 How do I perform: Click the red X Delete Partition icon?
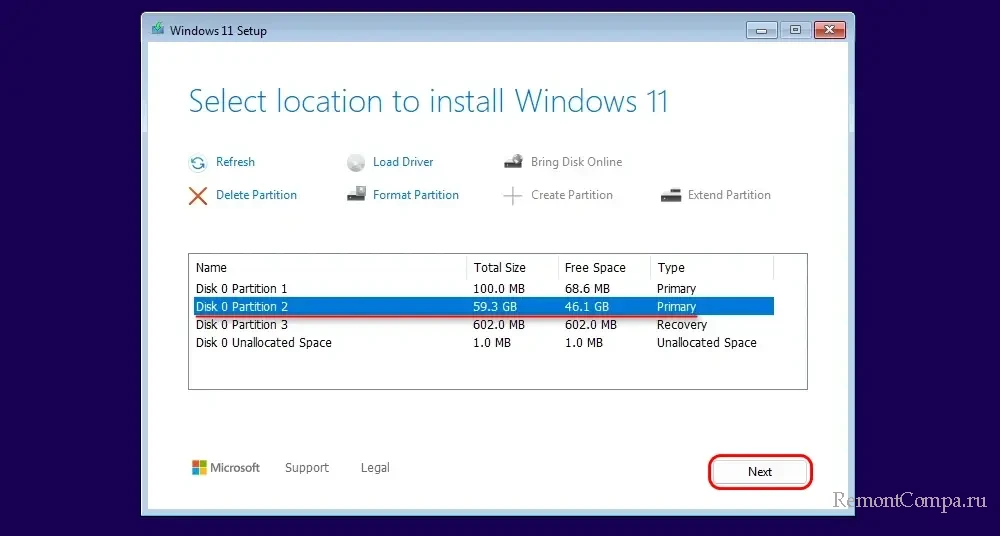[198, 195]
